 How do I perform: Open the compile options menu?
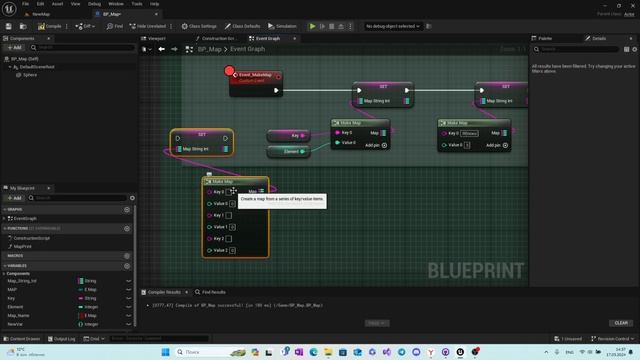(x=67, y=26)
